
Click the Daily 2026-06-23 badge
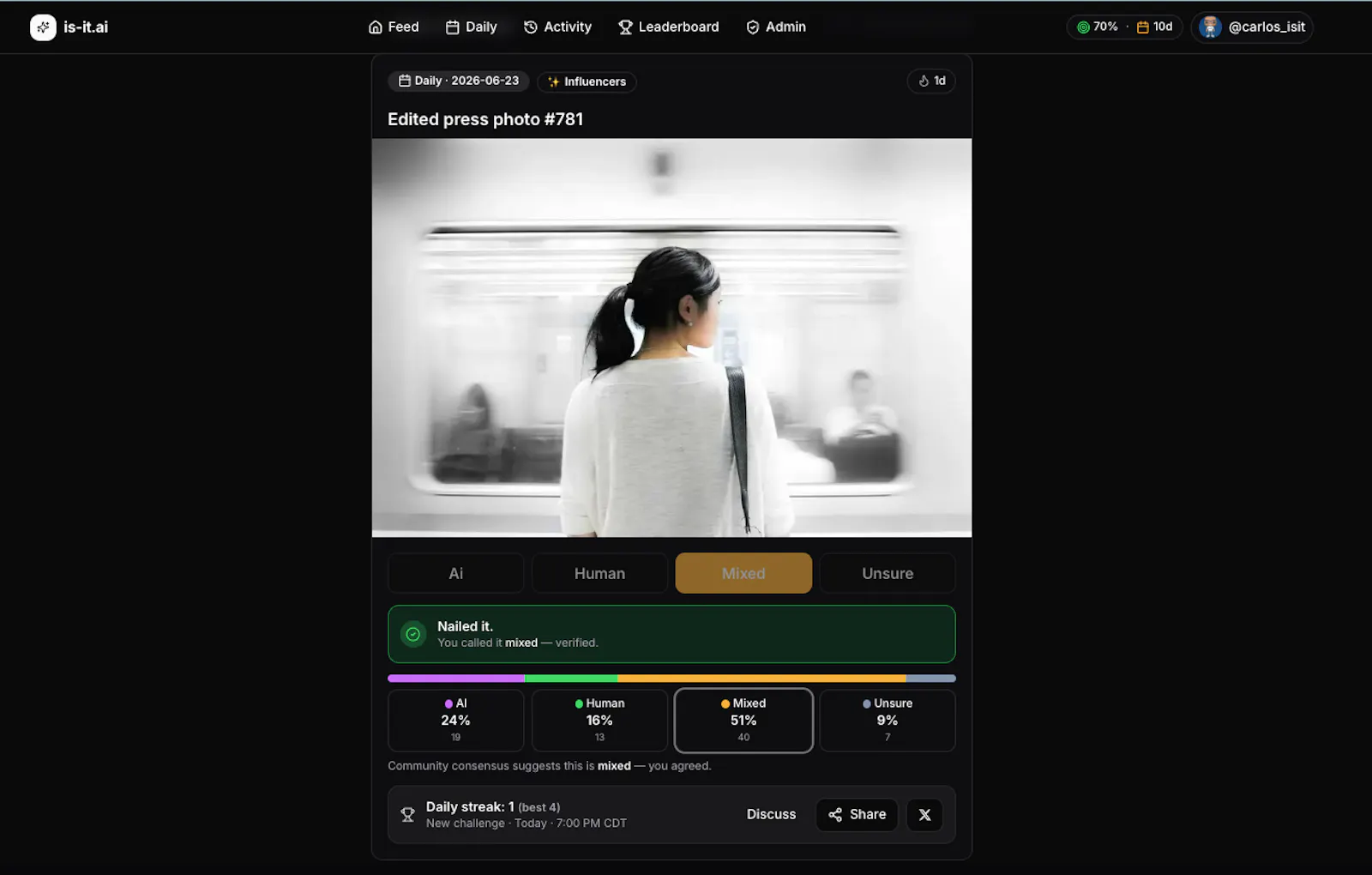459,81
